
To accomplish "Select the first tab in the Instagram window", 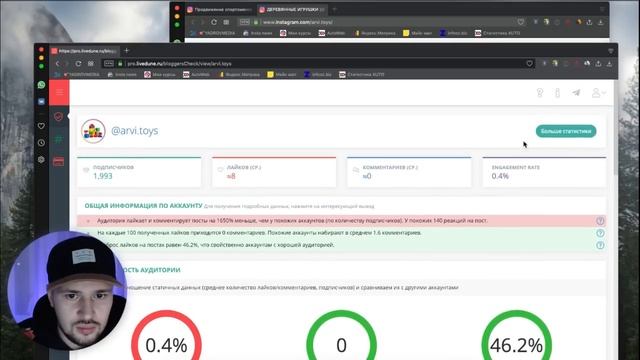I will [220, 9].
